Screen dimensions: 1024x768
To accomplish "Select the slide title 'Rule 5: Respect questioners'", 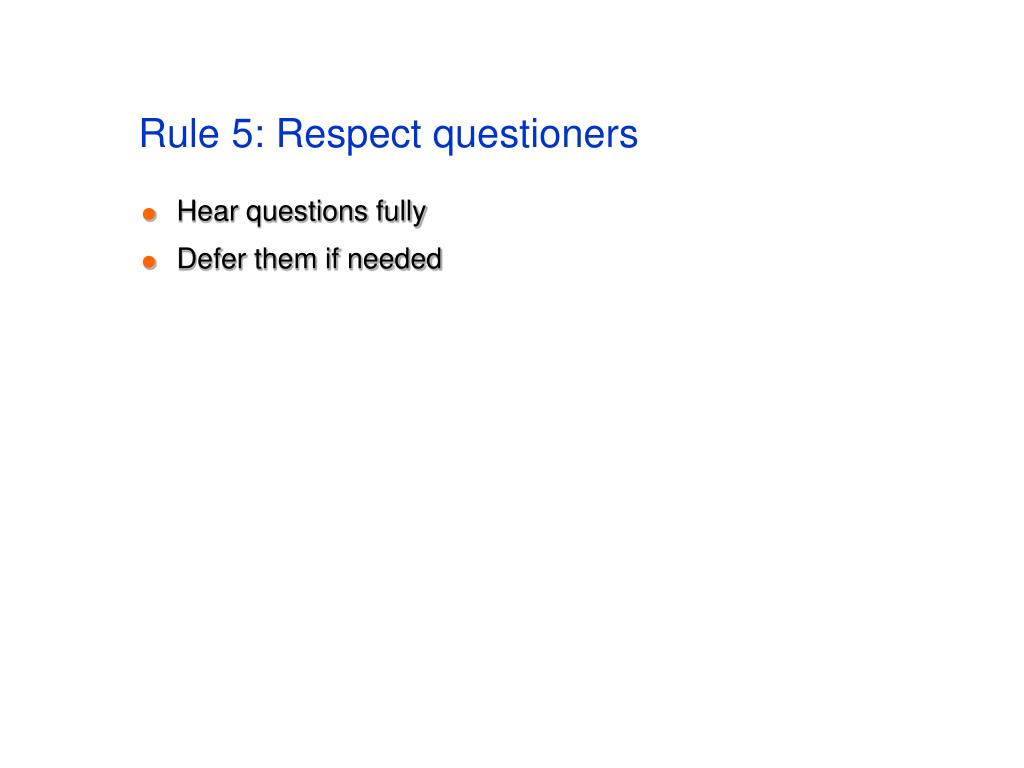I will point(389,135).
